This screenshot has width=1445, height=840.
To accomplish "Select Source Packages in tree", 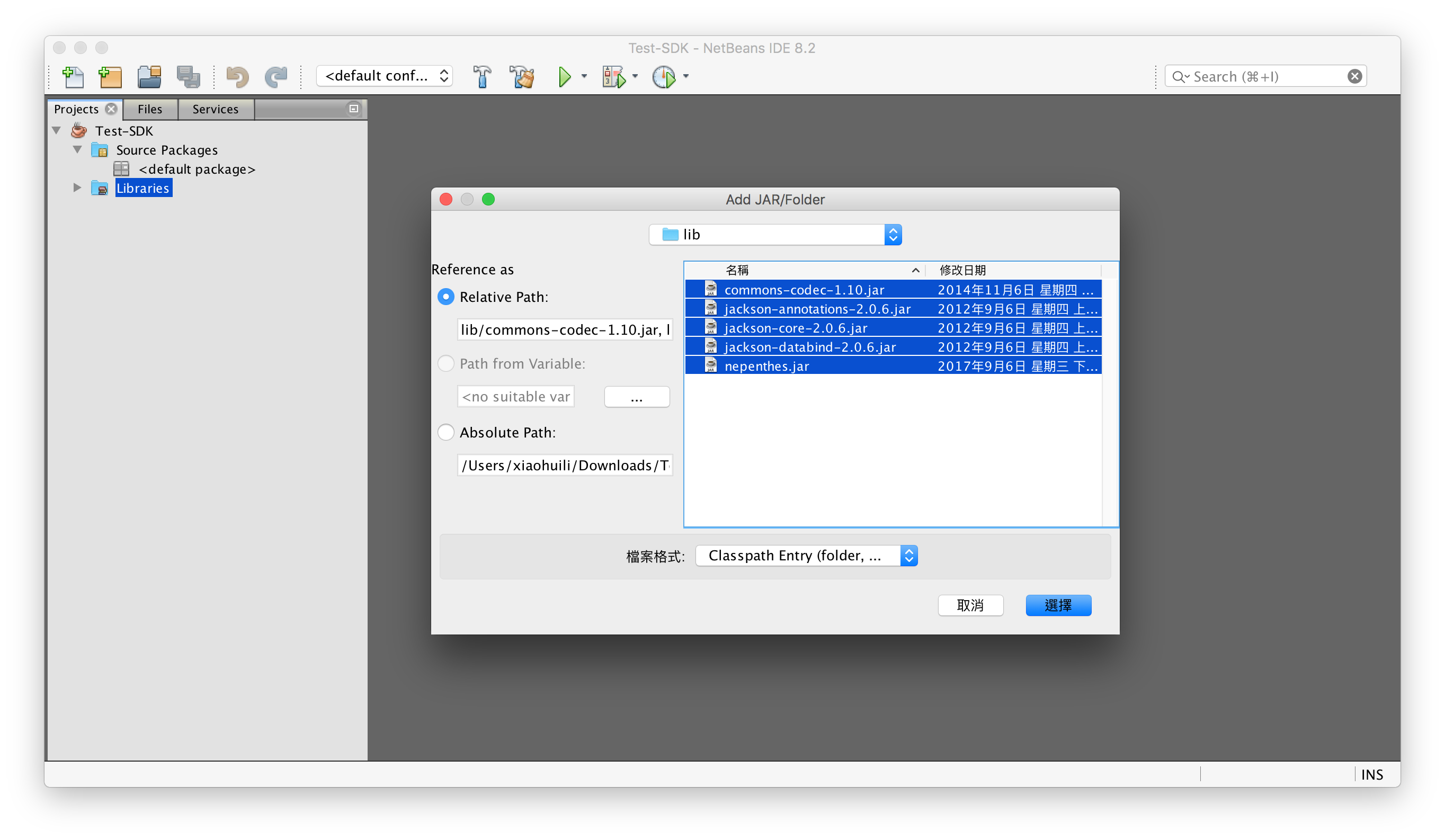I will pos(167,150).
